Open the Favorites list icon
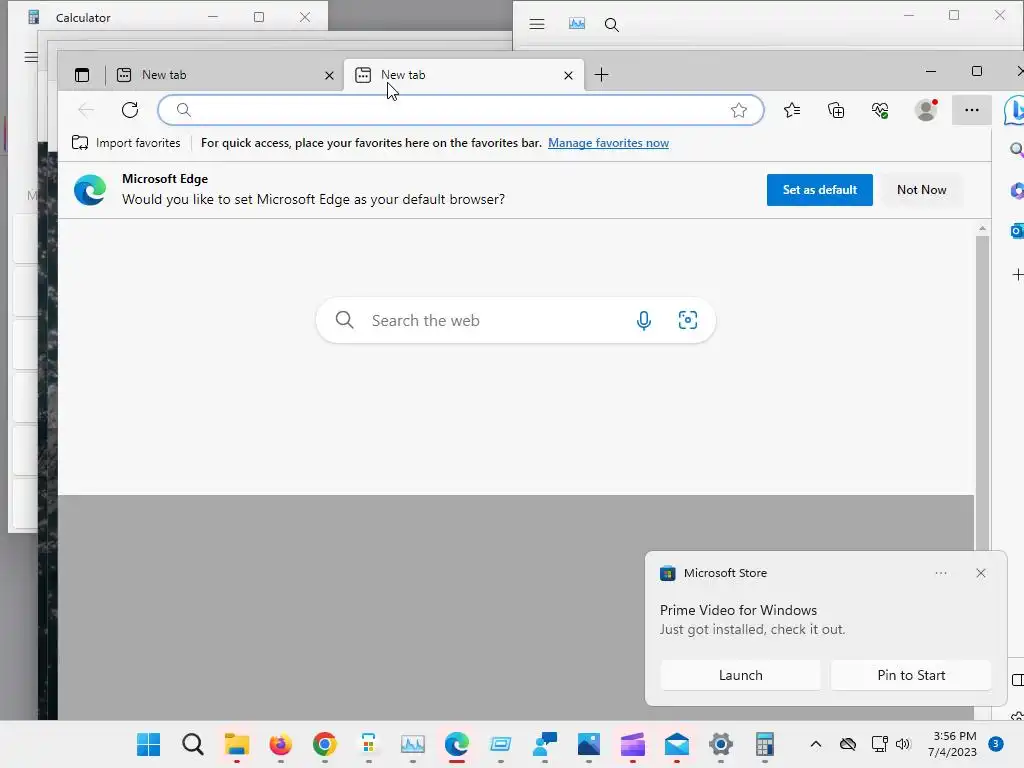1024x768 pixels. click(792, 110)
